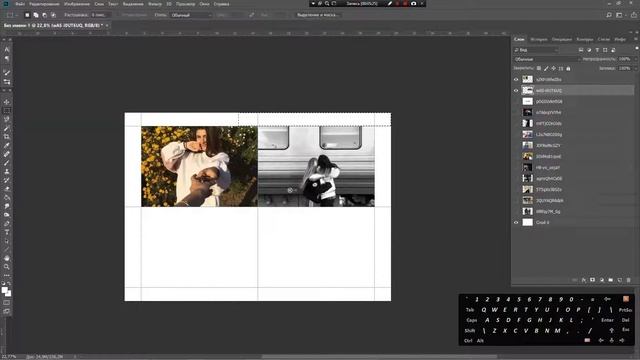This screenshot has width=640, height=360.
Task: Open the Стиль dropdown showing Обычный
Action: pos(191,15)
